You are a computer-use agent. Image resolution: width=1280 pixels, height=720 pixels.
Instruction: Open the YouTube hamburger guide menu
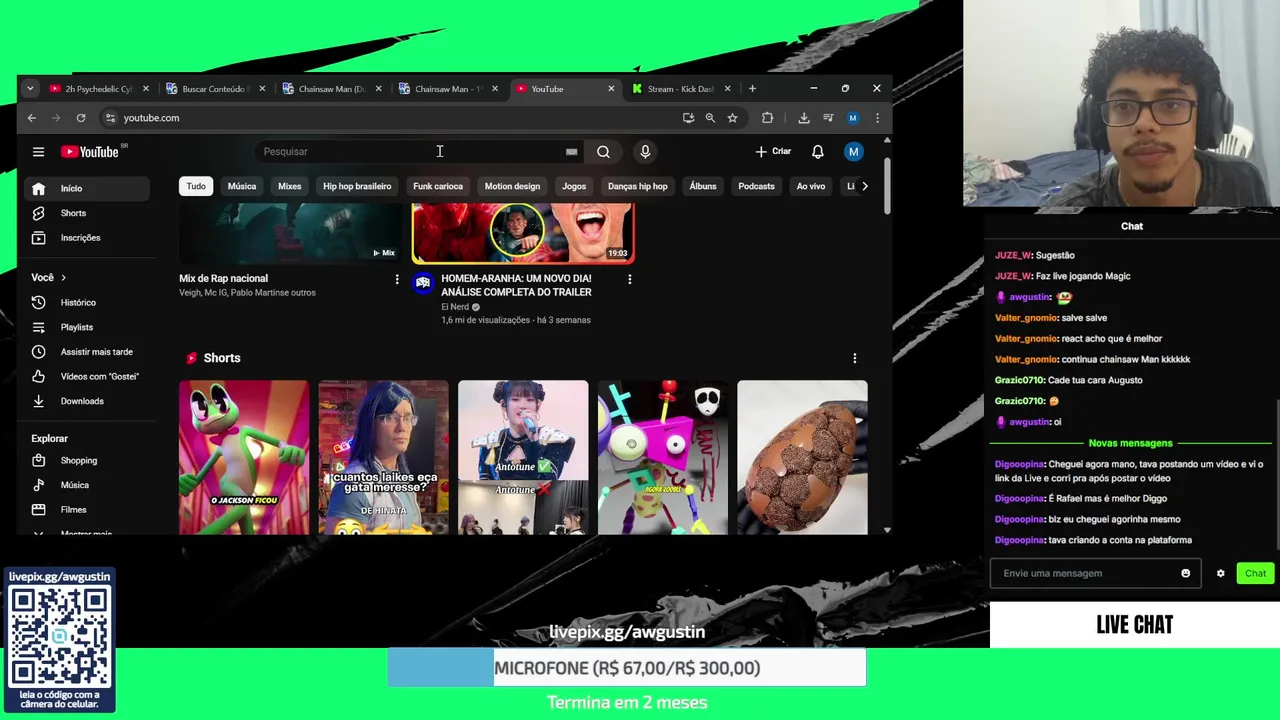pos(38,152)
